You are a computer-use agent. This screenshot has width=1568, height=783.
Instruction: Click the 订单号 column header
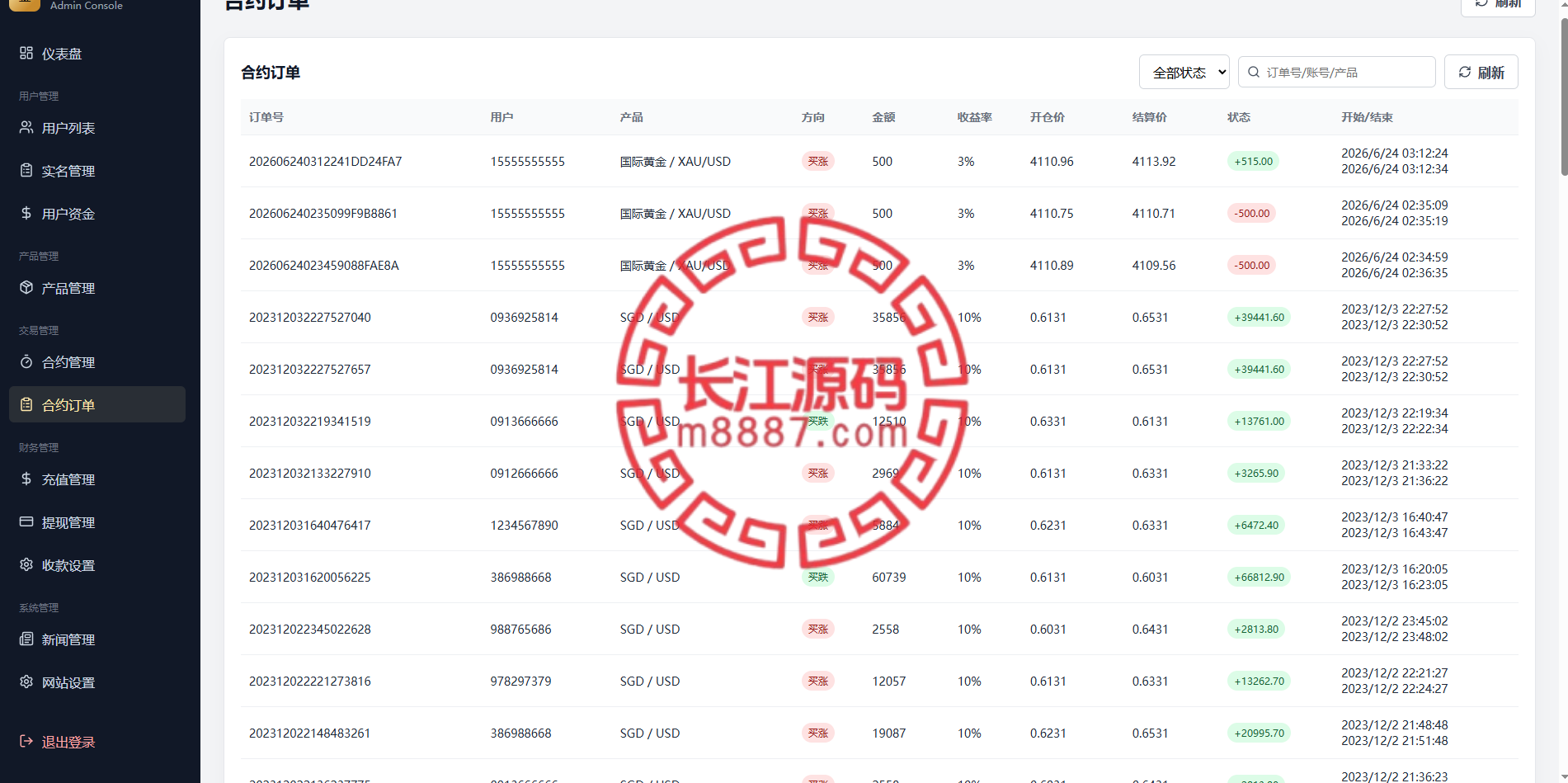[266, 117]
